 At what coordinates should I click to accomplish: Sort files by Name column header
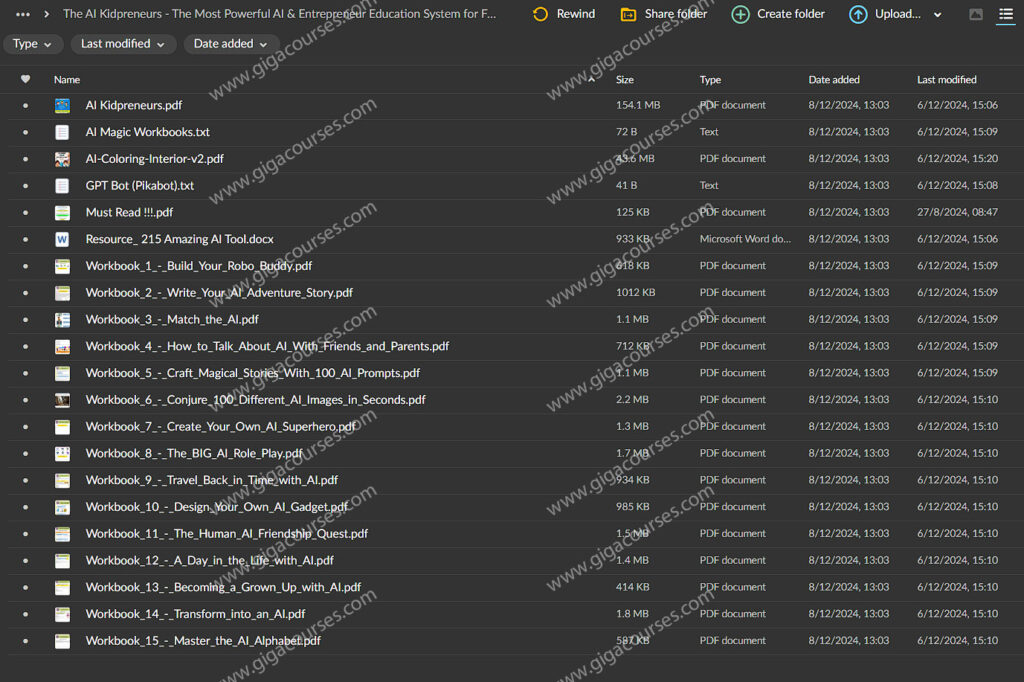tap(67, 79)
